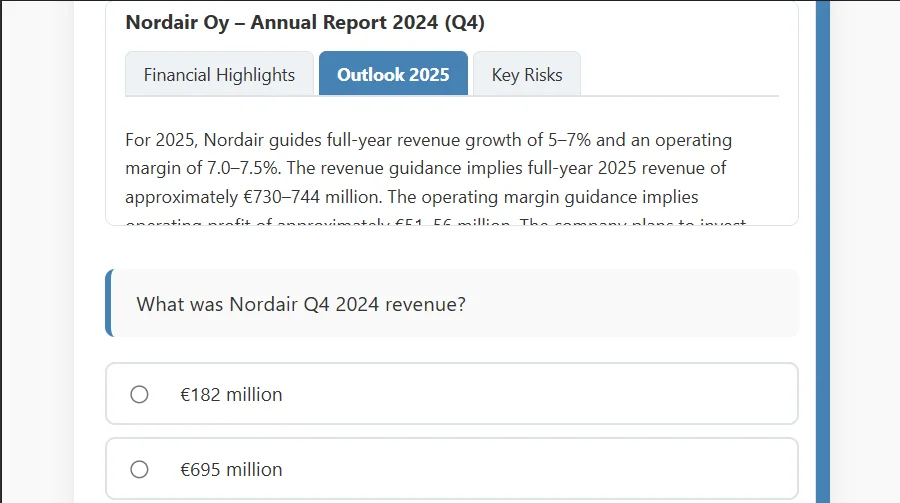Select the Outlook 2025 tab
The width and height of the screenshot is (900, 503).
point(393,74)
